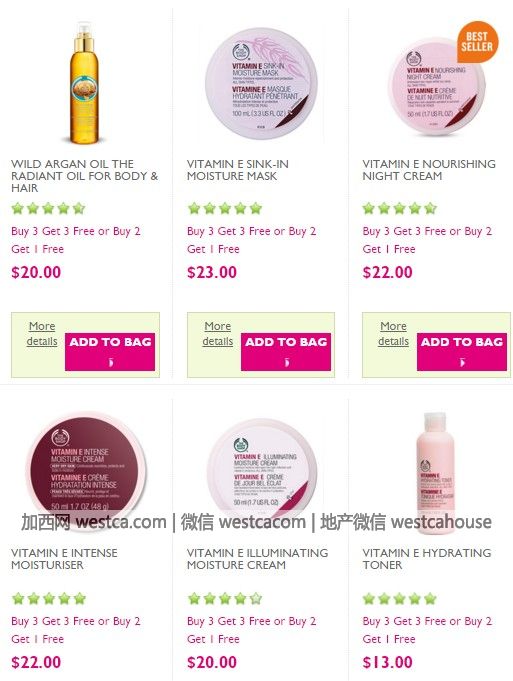Click star rating for Vitamin E Hydrating Toner
Viewport: 513px width, 681px height.
click(400, 598)
